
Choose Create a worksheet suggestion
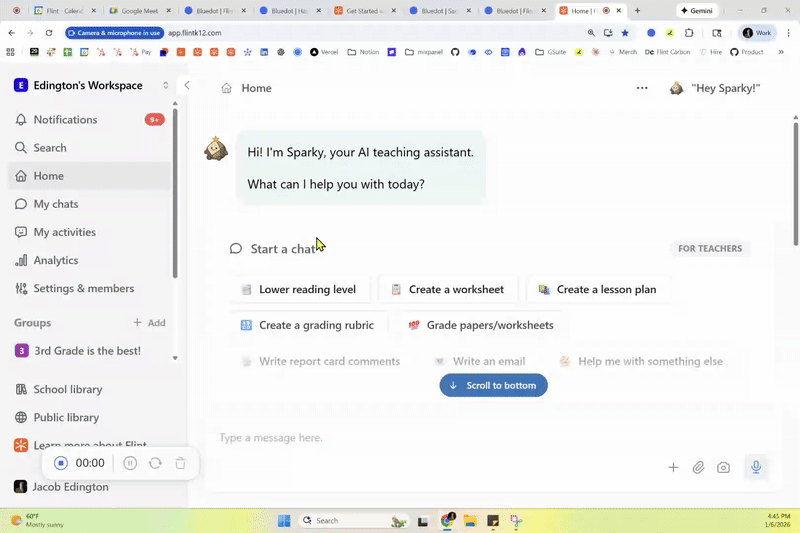tap(448, 289)
